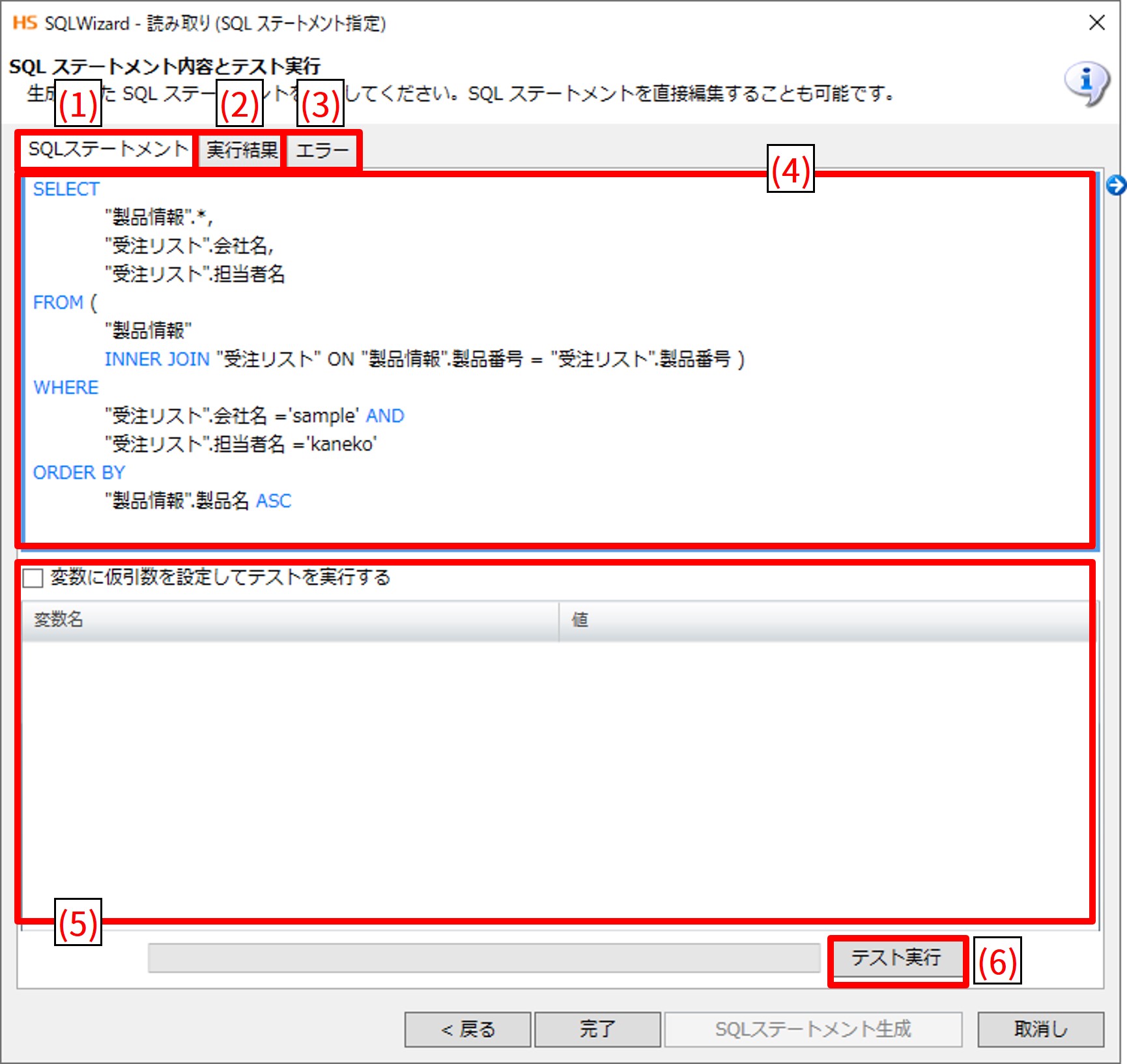Close the SQLWizard dialog window
This screenshot has width=1127, height=1064.
tap(1097, 23)
